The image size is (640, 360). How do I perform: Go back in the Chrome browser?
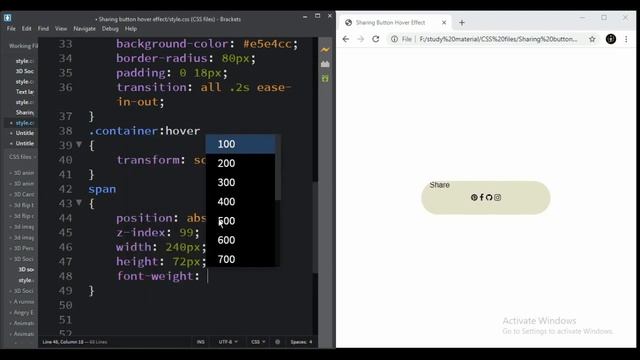pyautogui.click(x=346, y=39)
